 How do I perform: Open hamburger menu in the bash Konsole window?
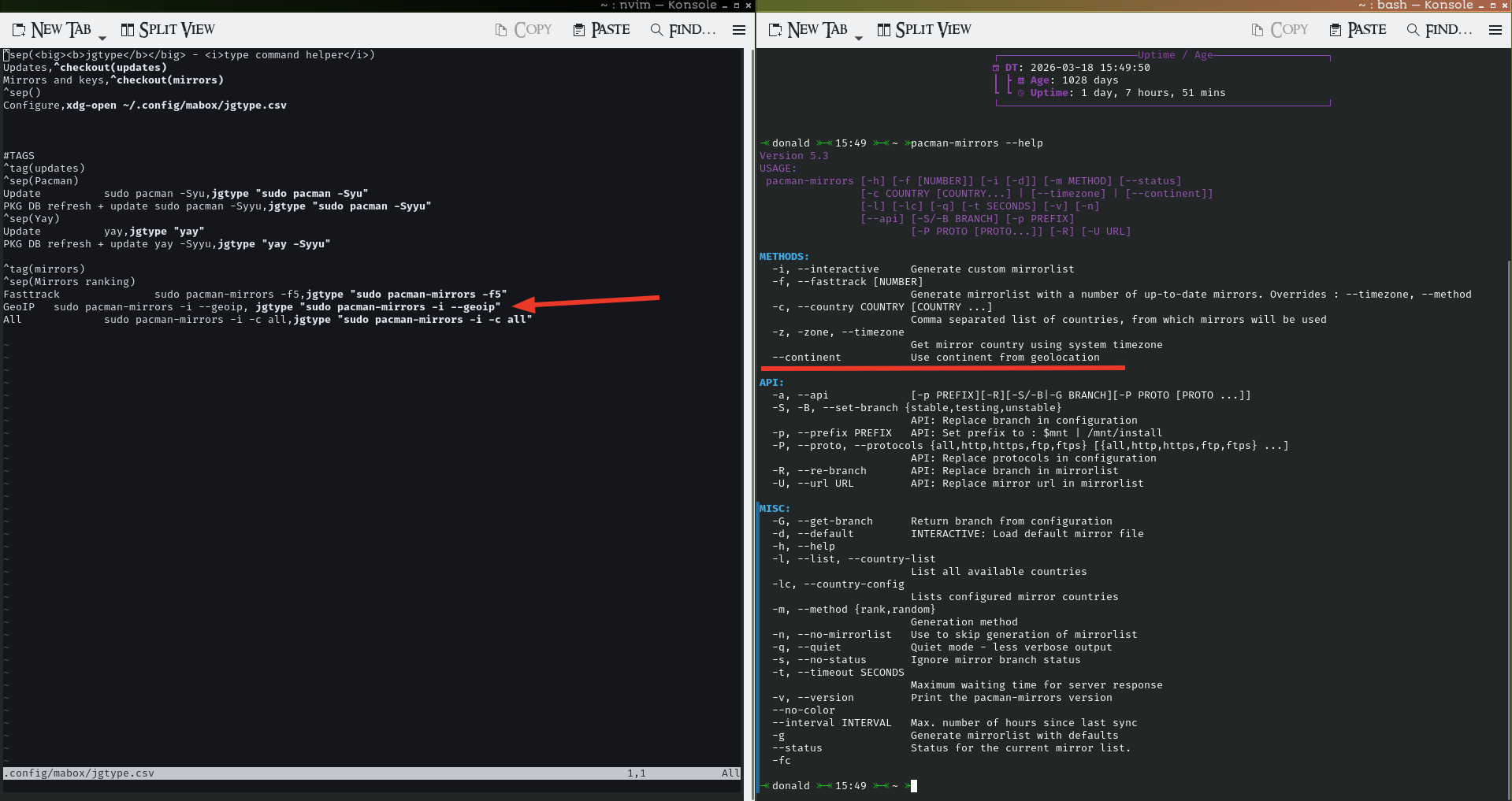1495,30
